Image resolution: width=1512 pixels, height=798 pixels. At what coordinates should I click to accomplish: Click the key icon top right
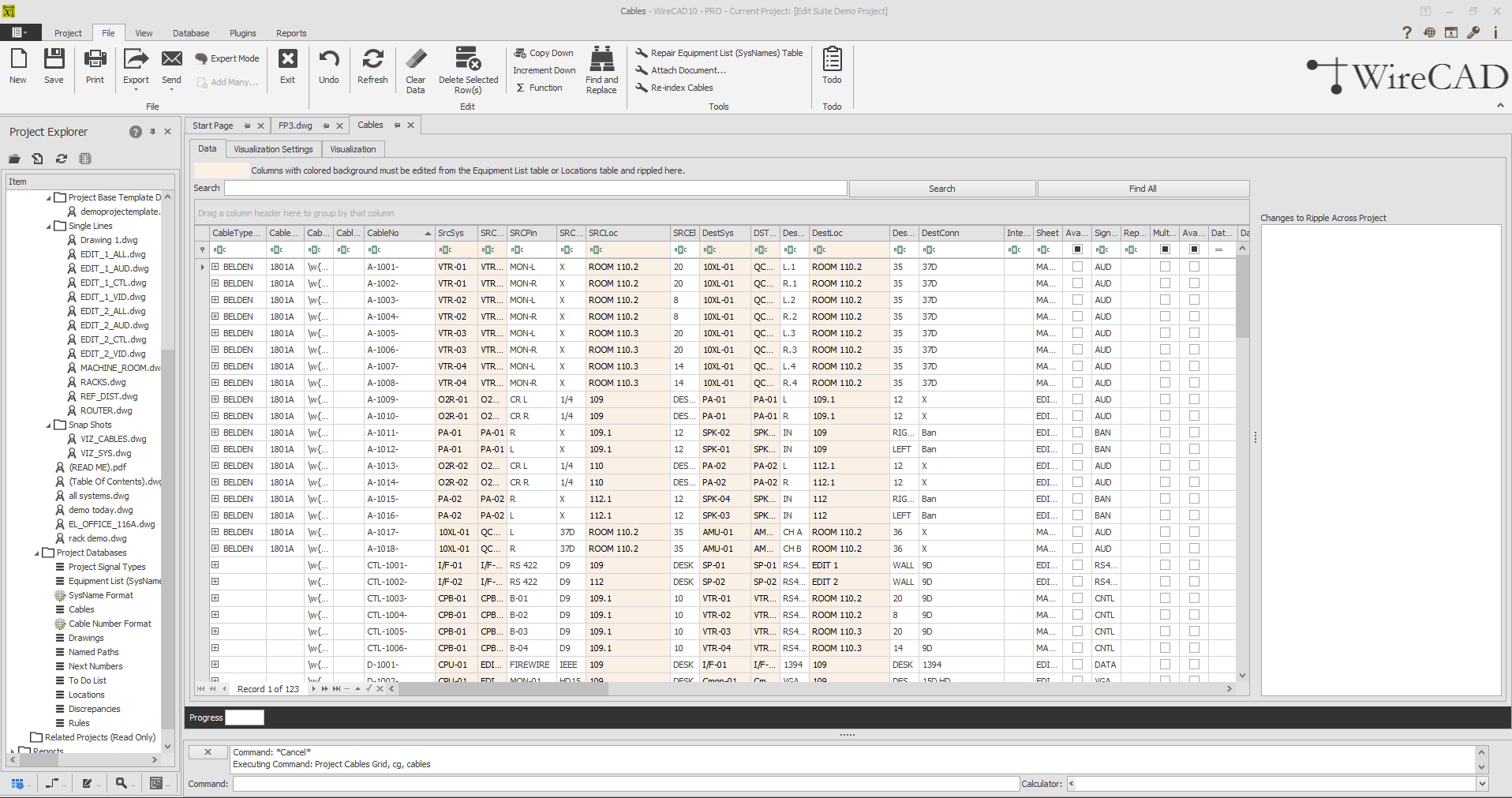point(1473,32)
